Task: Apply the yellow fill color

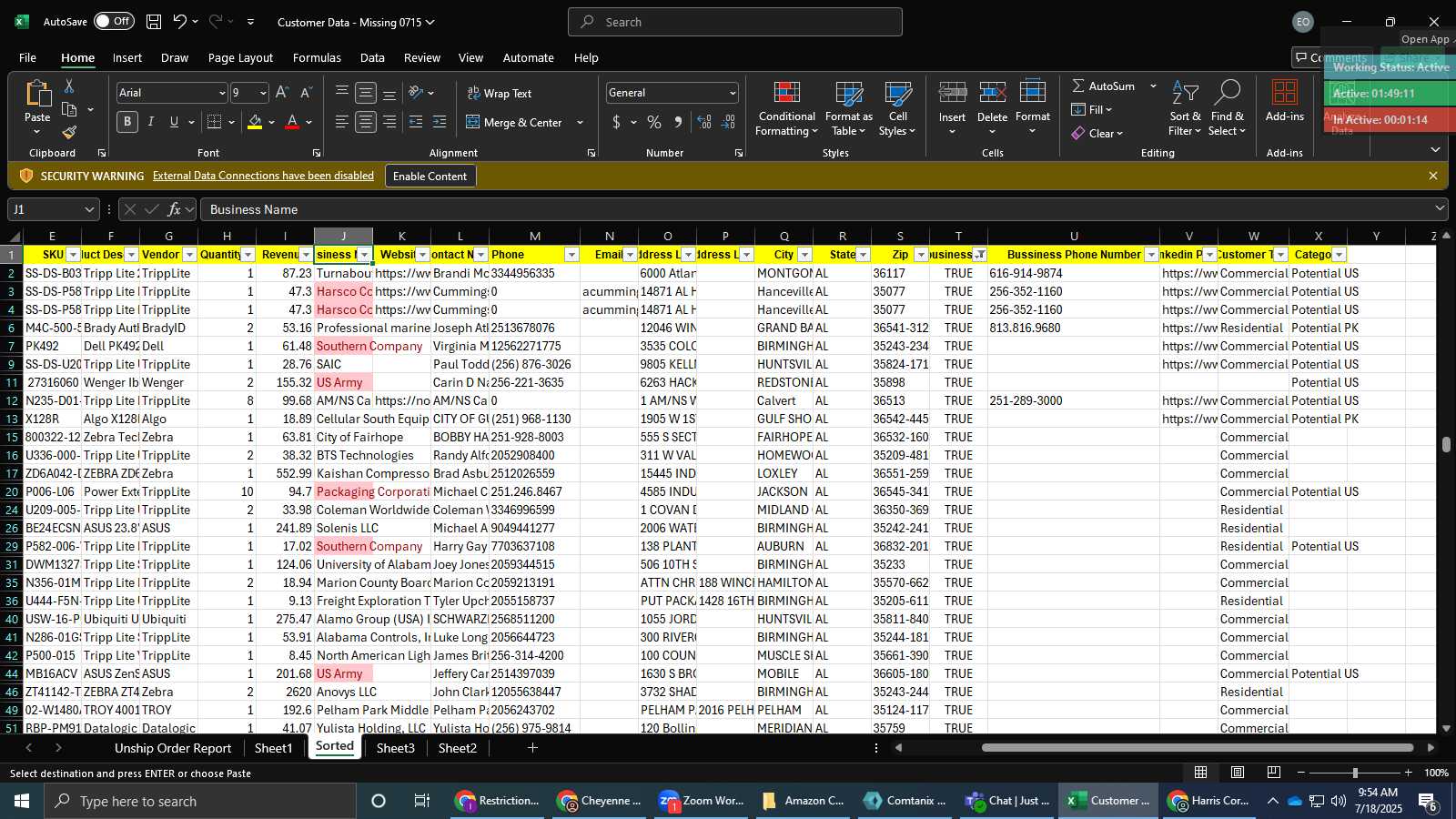Action: pos(255,122)
